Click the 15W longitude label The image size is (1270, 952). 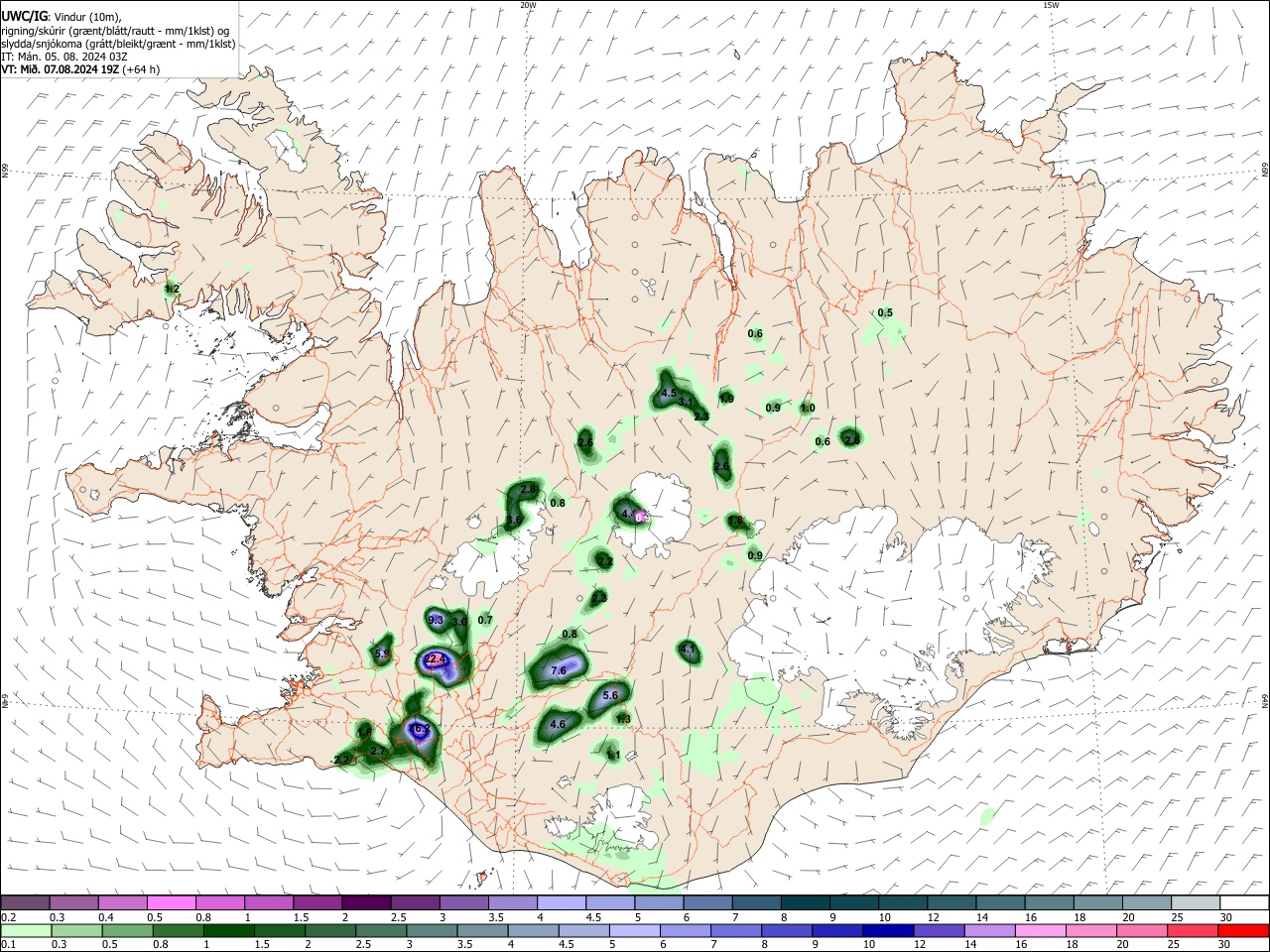click(x=1051, y=5)
